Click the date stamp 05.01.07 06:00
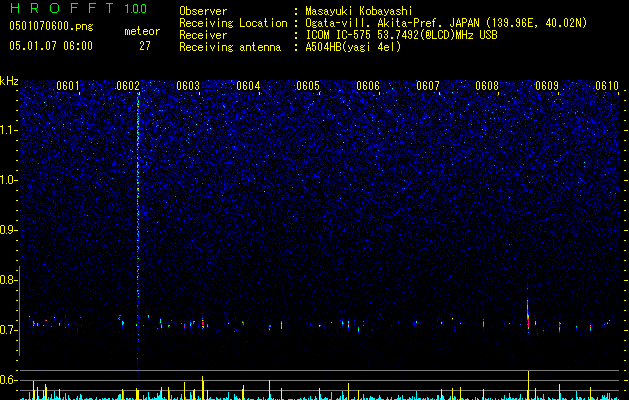The height and width of the screenshot is (400, 629). coord(51,46)
